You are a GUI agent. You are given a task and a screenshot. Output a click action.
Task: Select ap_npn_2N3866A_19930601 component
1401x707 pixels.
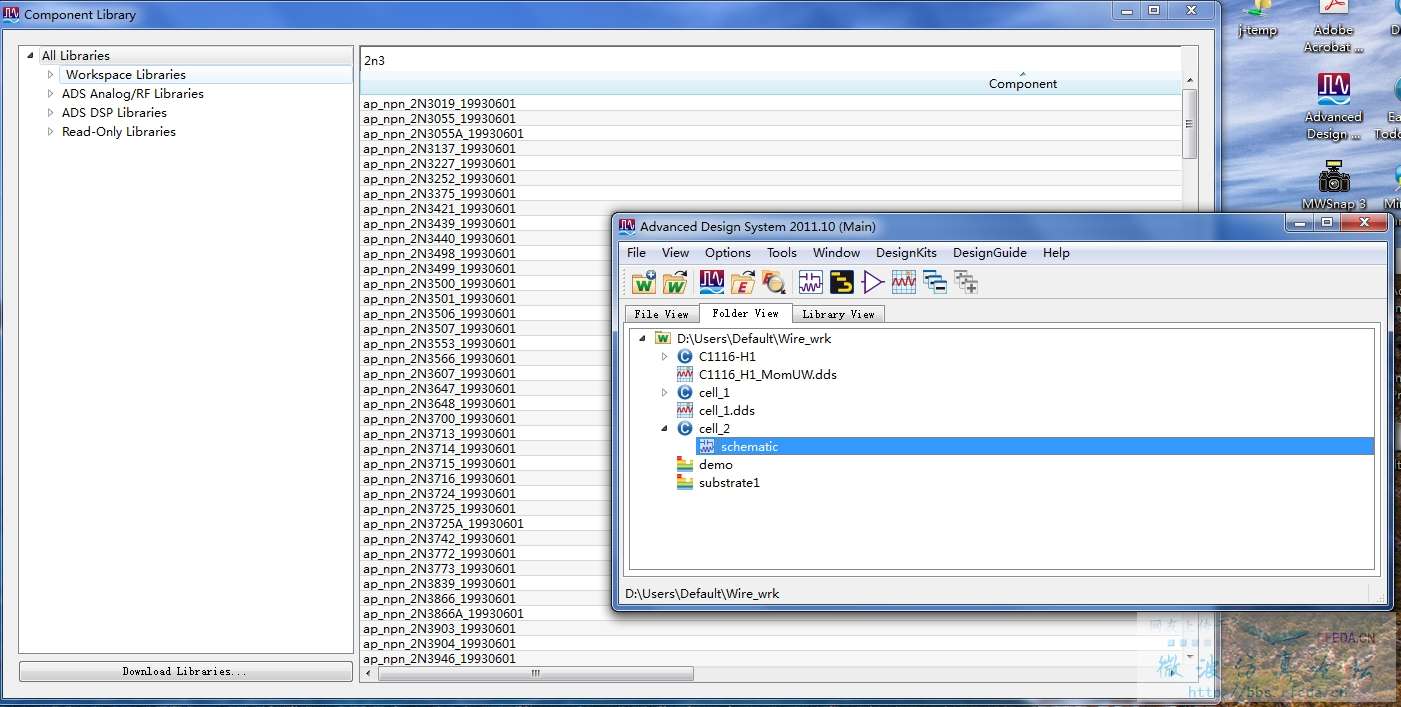pyautogui.click(x=443, y=614)
